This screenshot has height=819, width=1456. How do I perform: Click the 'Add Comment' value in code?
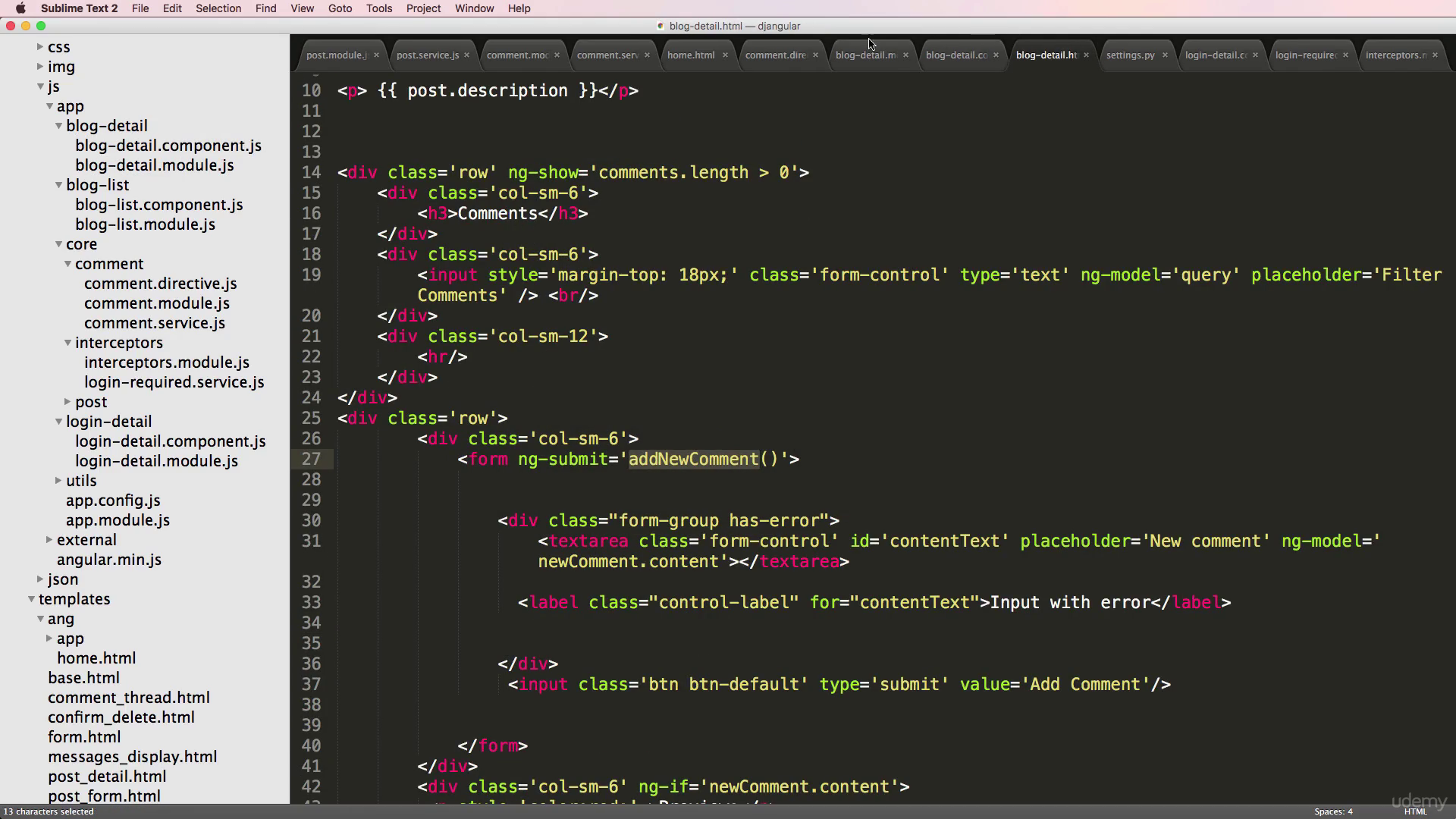click(1084, 685)
